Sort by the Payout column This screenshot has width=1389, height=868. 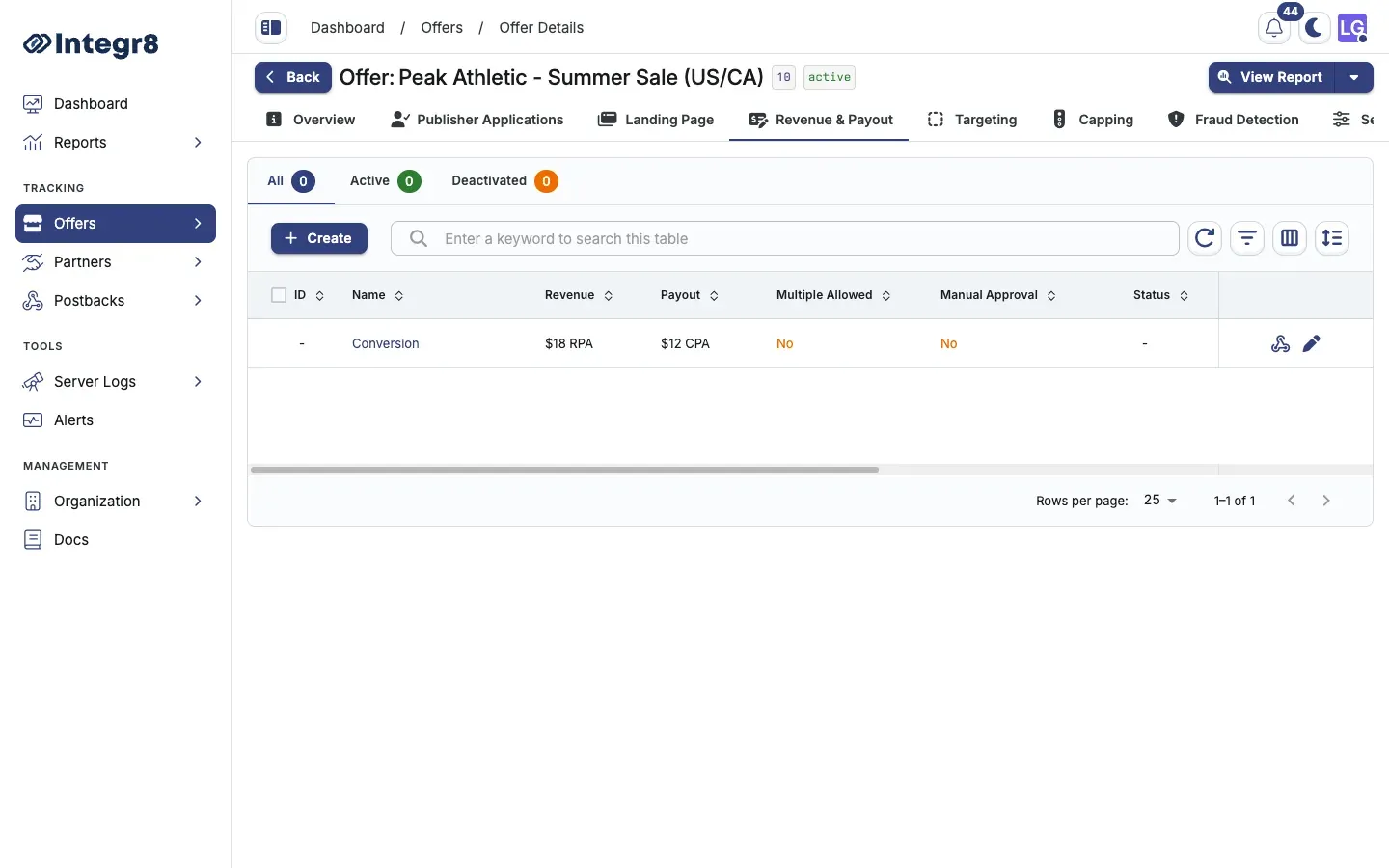690,295
